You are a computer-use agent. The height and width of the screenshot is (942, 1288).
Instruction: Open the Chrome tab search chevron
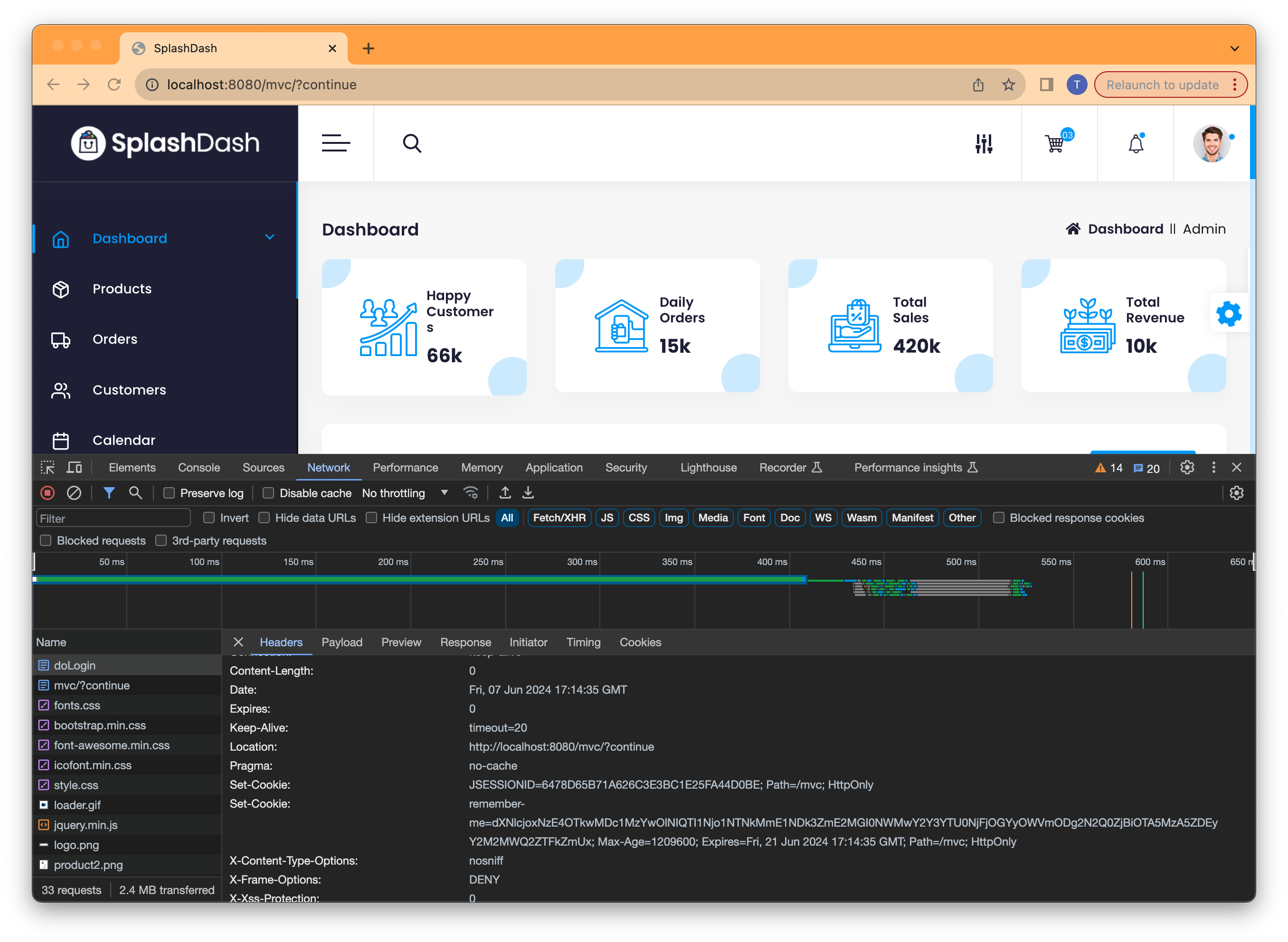(x=1234, y=48)
